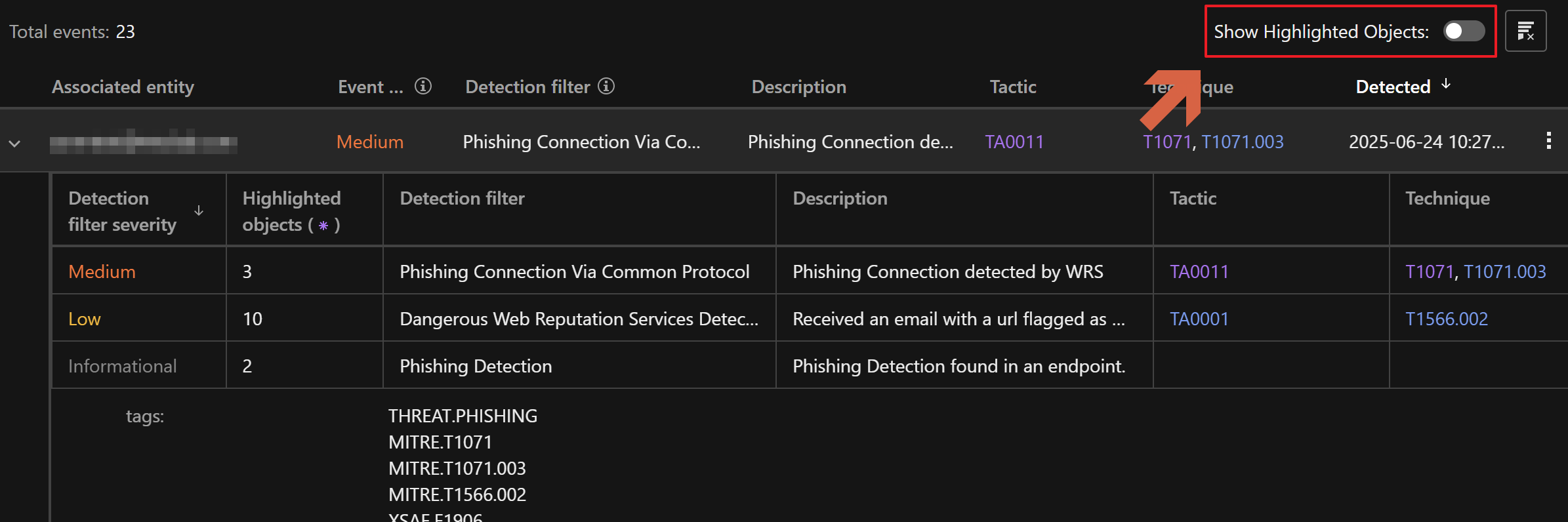Click the TA0001 tactic link

[1199, 319]
